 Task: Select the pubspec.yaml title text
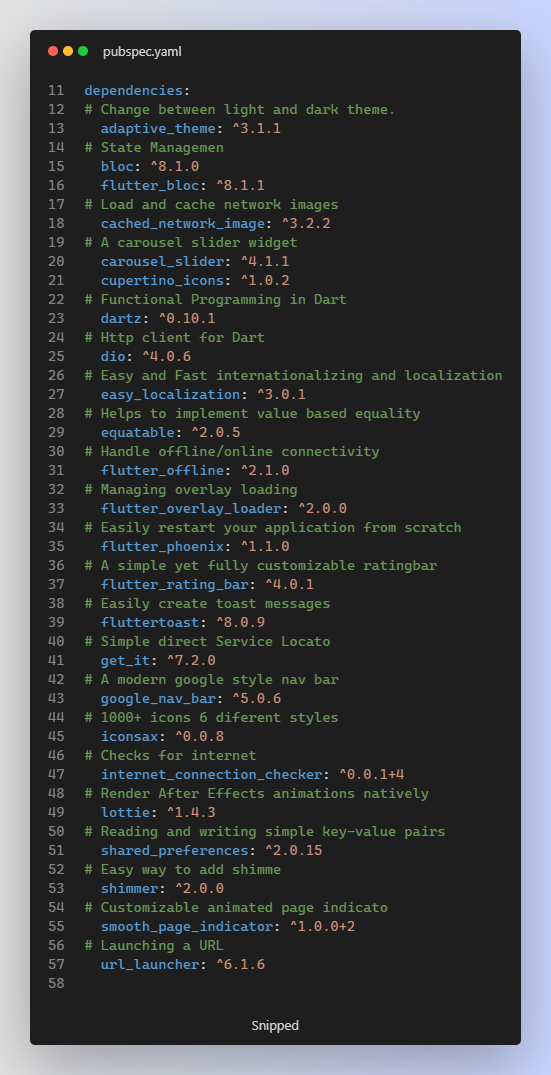[142, 52]
